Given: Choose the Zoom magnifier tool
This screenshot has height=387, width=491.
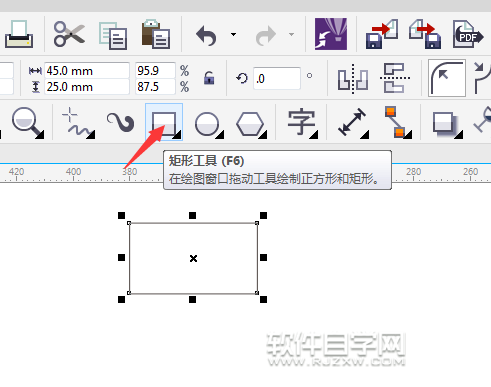Looking at the screenshot, I should point(27,122).
